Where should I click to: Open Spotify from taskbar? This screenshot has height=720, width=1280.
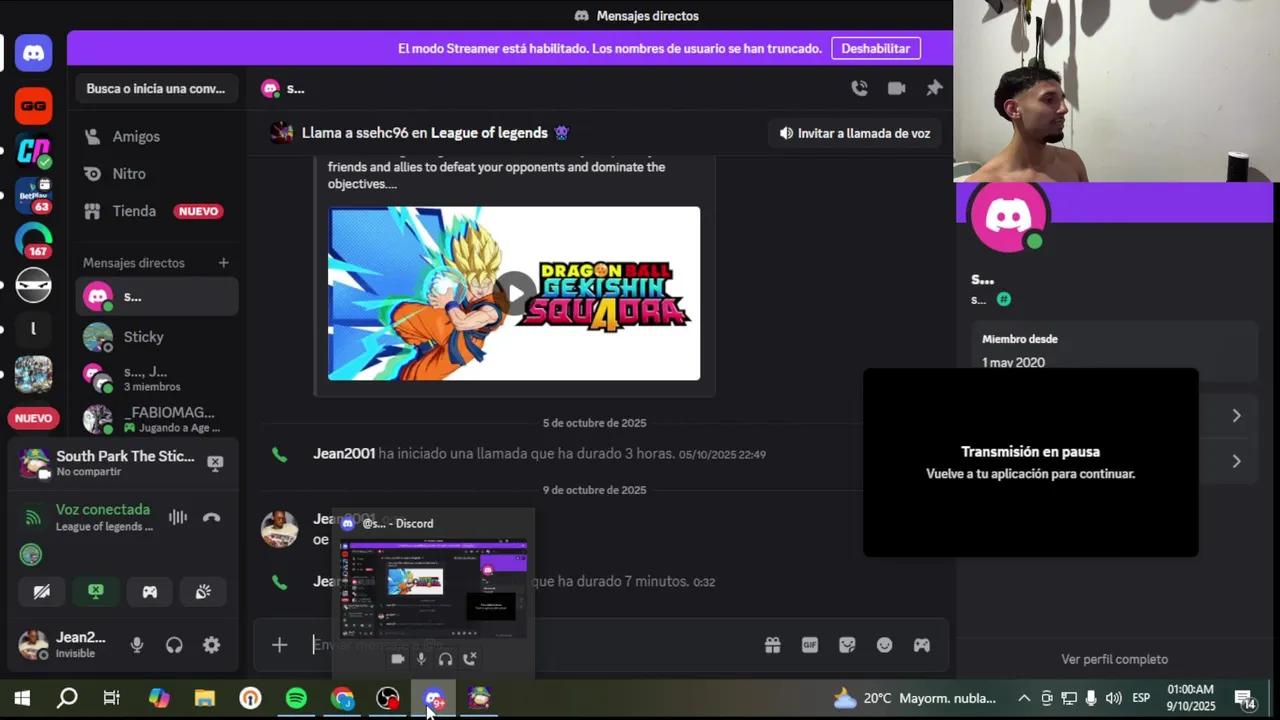coord(297,698)
